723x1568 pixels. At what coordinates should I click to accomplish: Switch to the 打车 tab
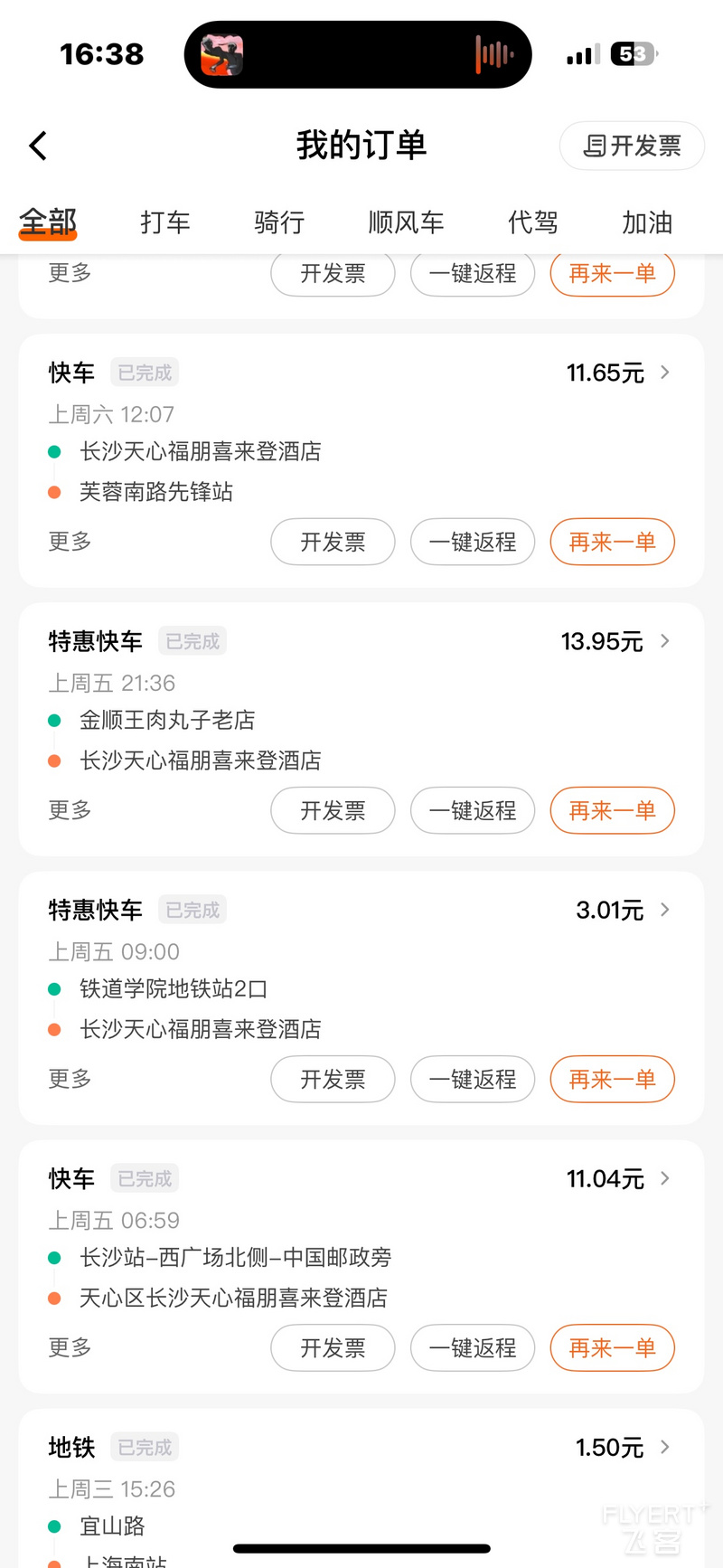(165, 222)
